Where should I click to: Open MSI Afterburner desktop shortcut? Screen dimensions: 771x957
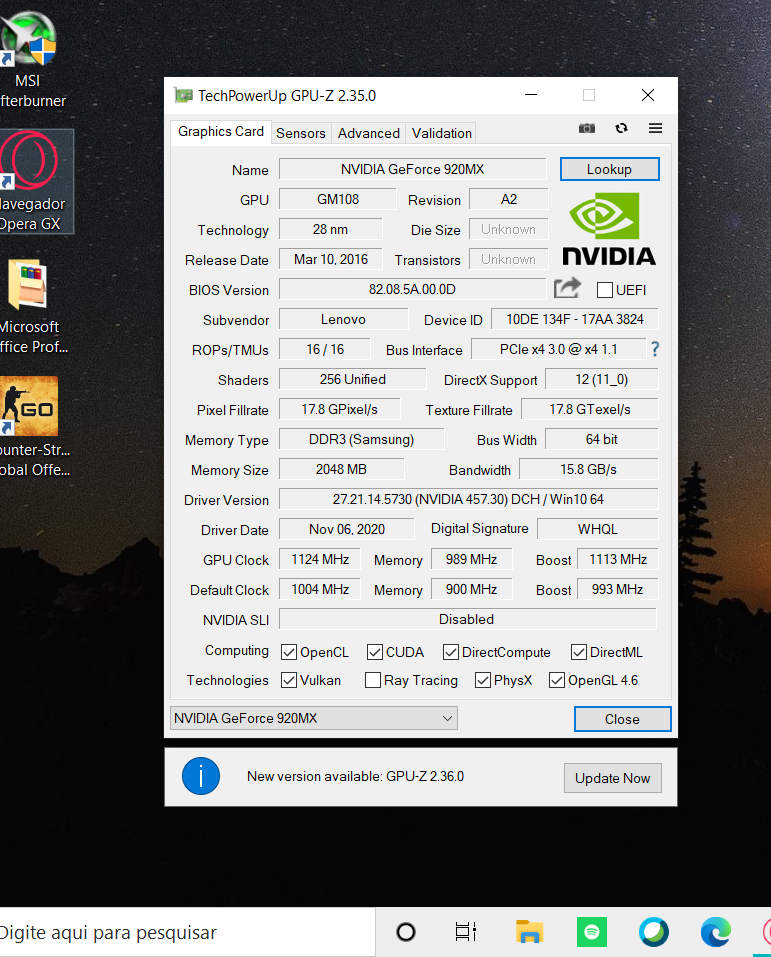tap(29, 60)
